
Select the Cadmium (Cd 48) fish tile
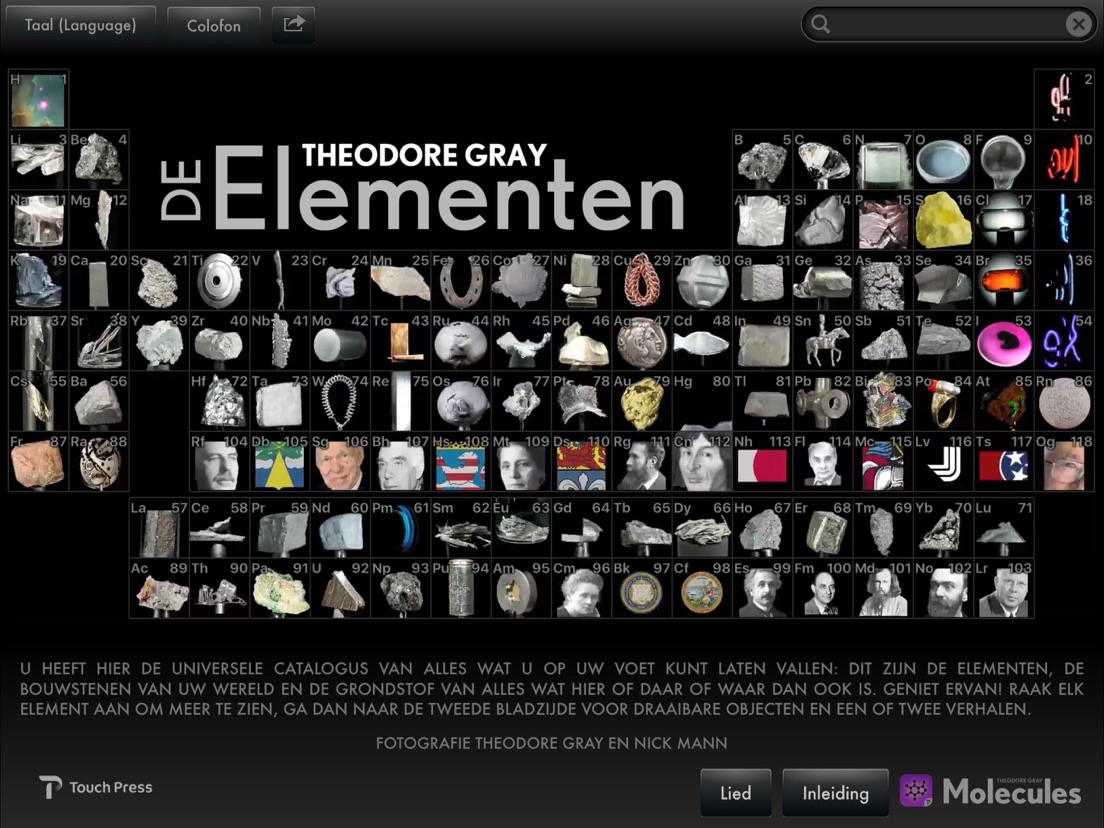(x=702, y=341)
